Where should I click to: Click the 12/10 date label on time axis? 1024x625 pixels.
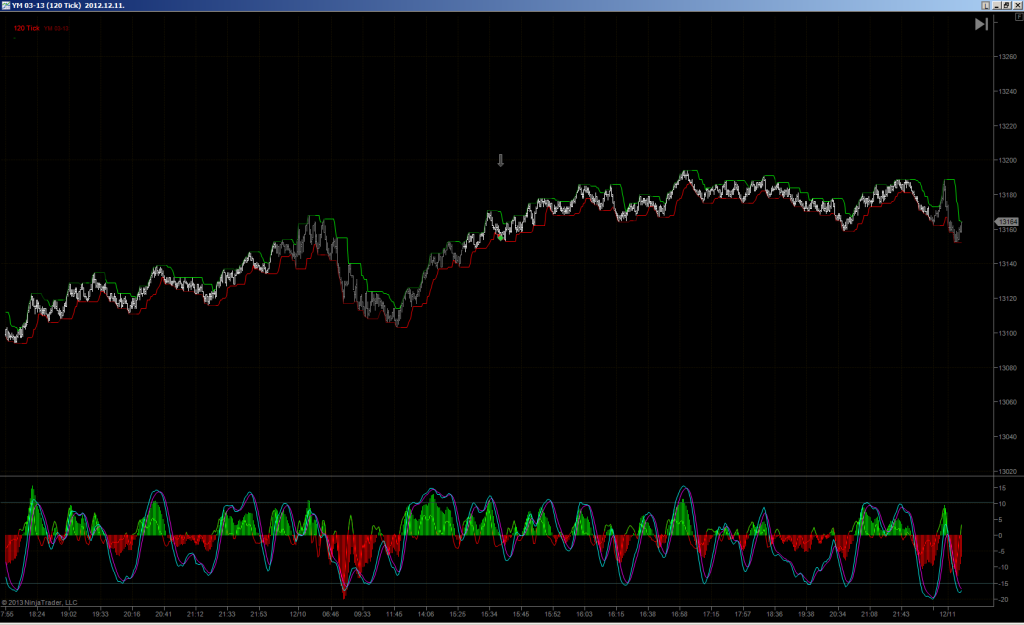(298, 614)
